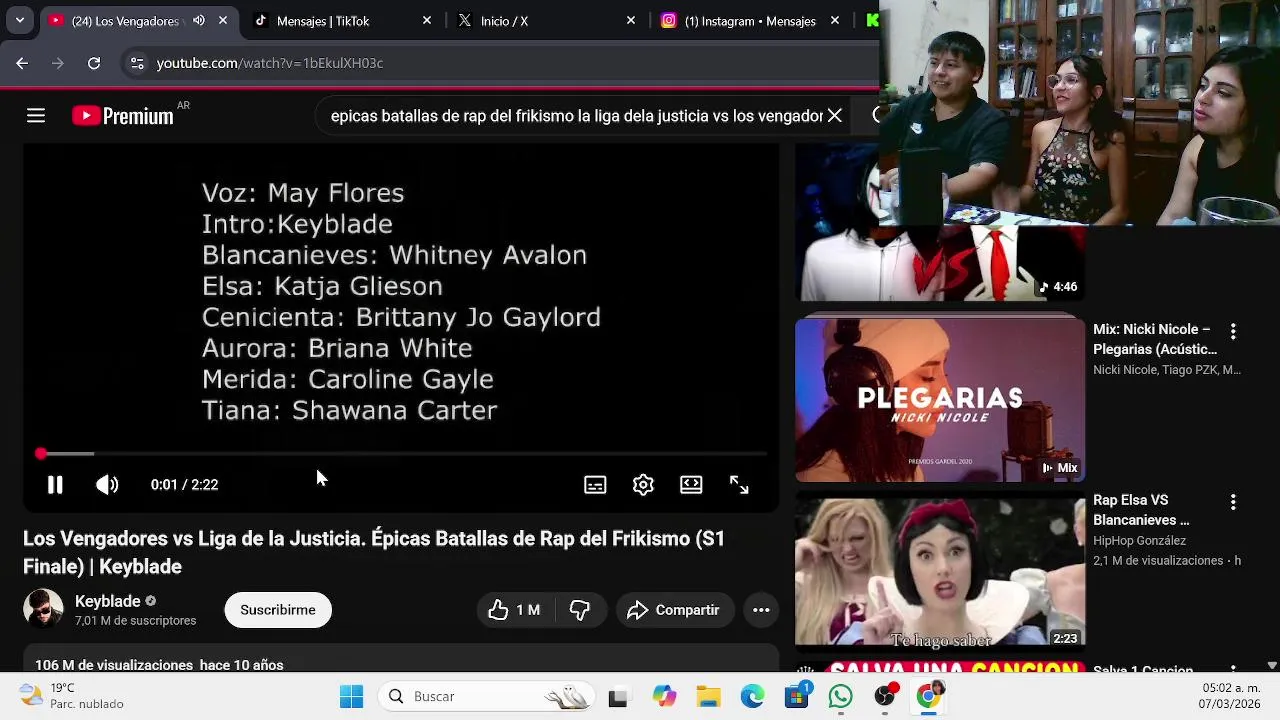Click the Buscar taskbar search box
The width and height of the screenshot is (1280, 720).
point(488,696)
